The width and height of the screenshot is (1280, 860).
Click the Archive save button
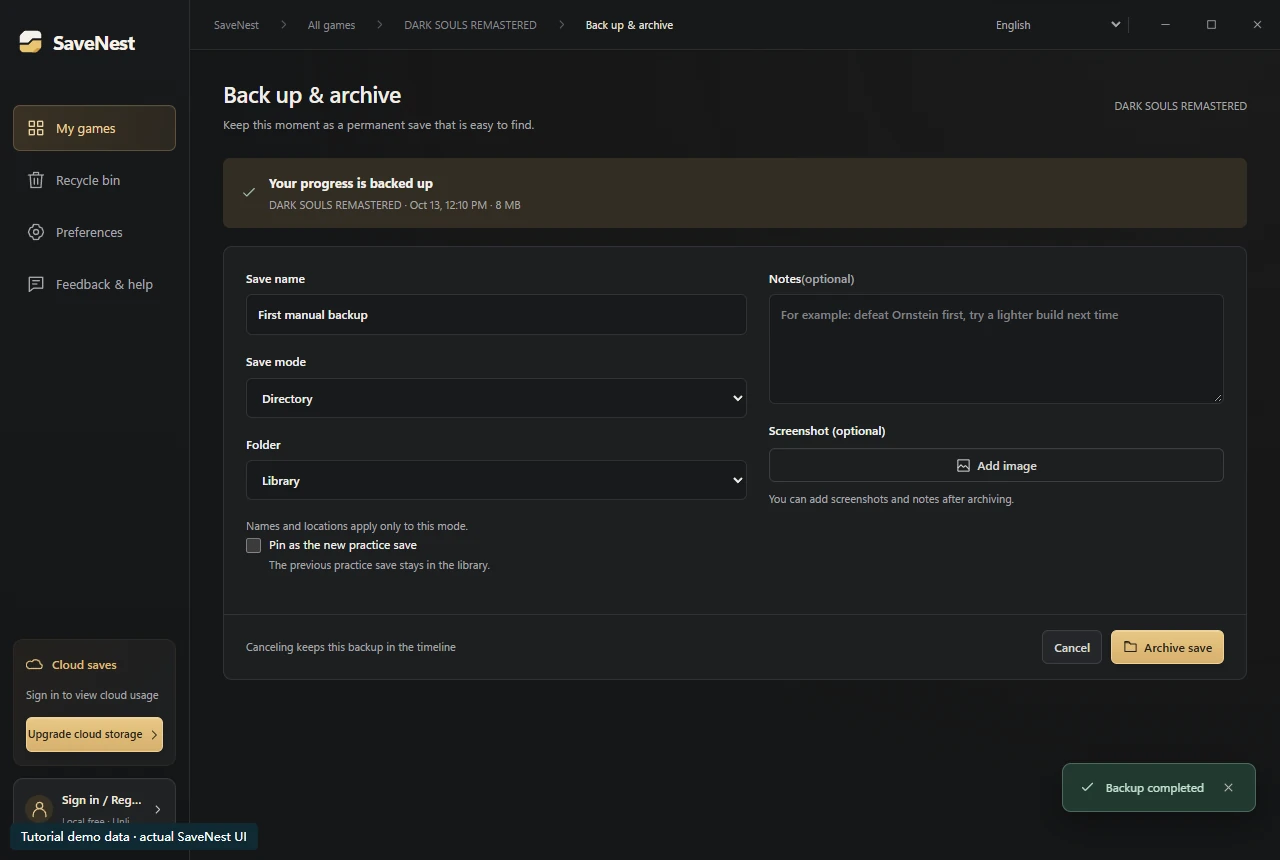[1167, 647]
